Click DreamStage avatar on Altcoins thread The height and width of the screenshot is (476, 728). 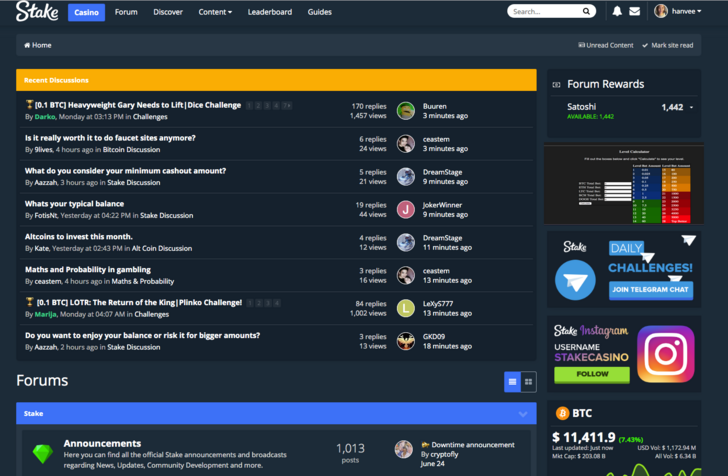(405, 243)
